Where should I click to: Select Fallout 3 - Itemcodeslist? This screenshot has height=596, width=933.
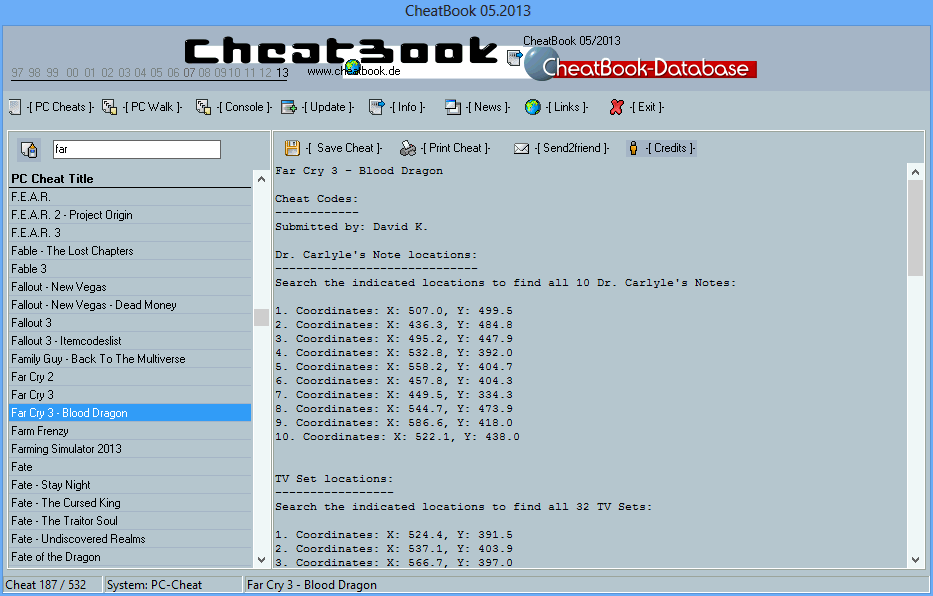click(x=130, y=341)
